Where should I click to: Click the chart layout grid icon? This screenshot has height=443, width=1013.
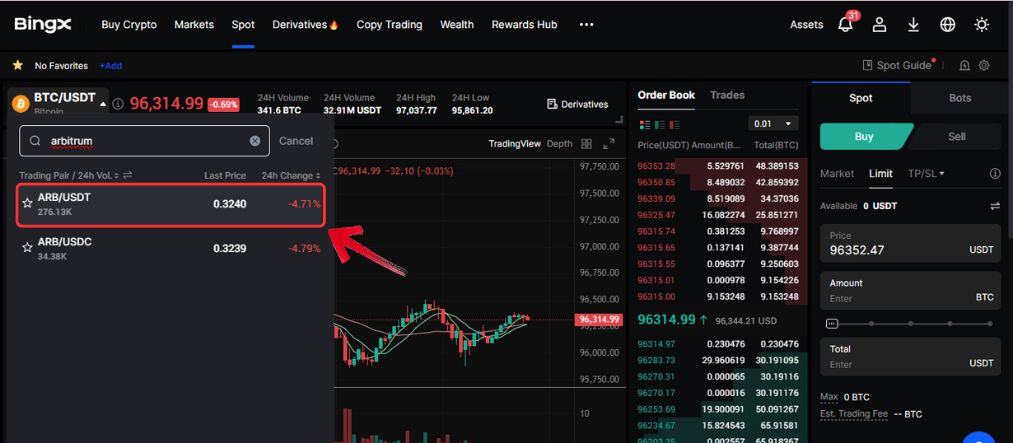[x=587, y=144]
